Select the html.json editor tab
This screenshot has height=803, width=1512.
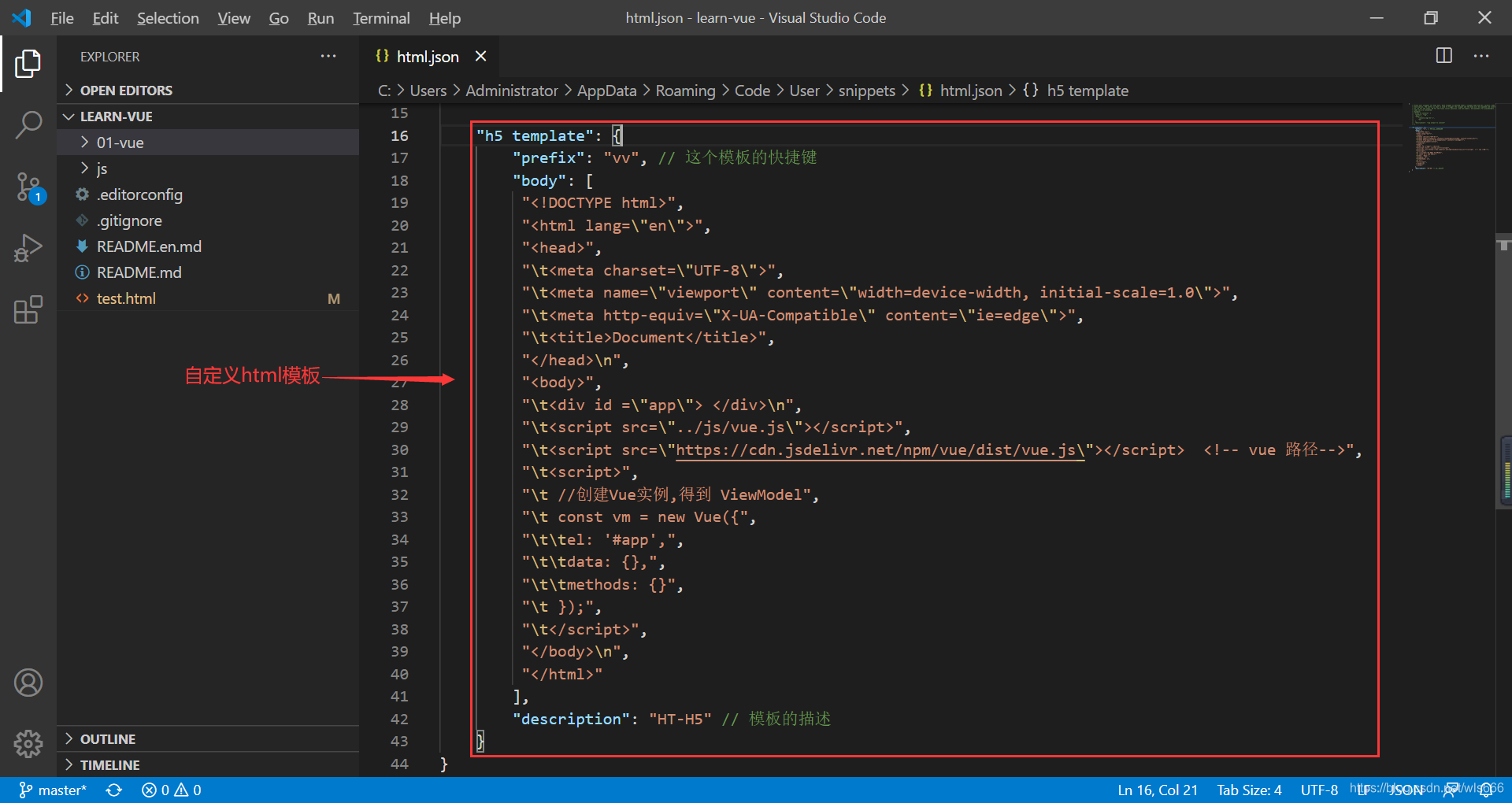[426, 56]
